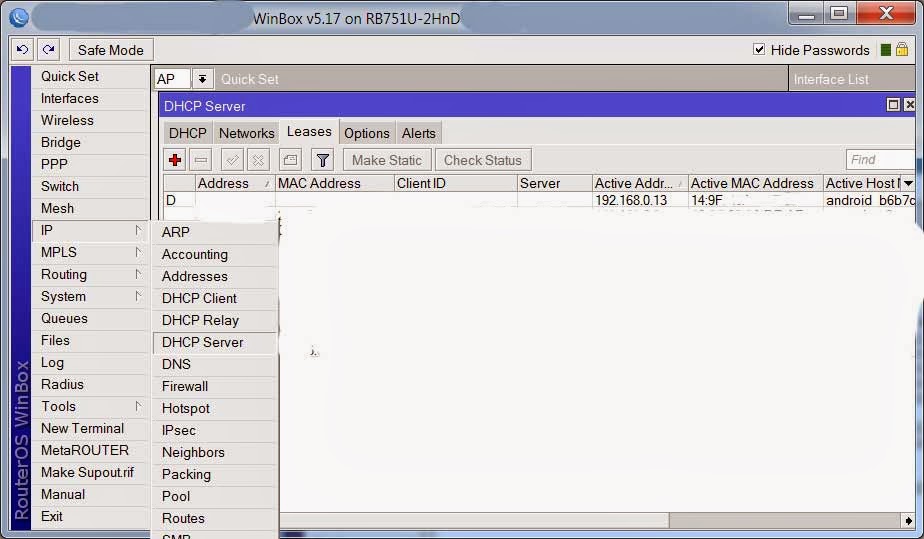Click WinBox logo in title bar
Screen dimensions: 924x539
[x=19, y=17]
